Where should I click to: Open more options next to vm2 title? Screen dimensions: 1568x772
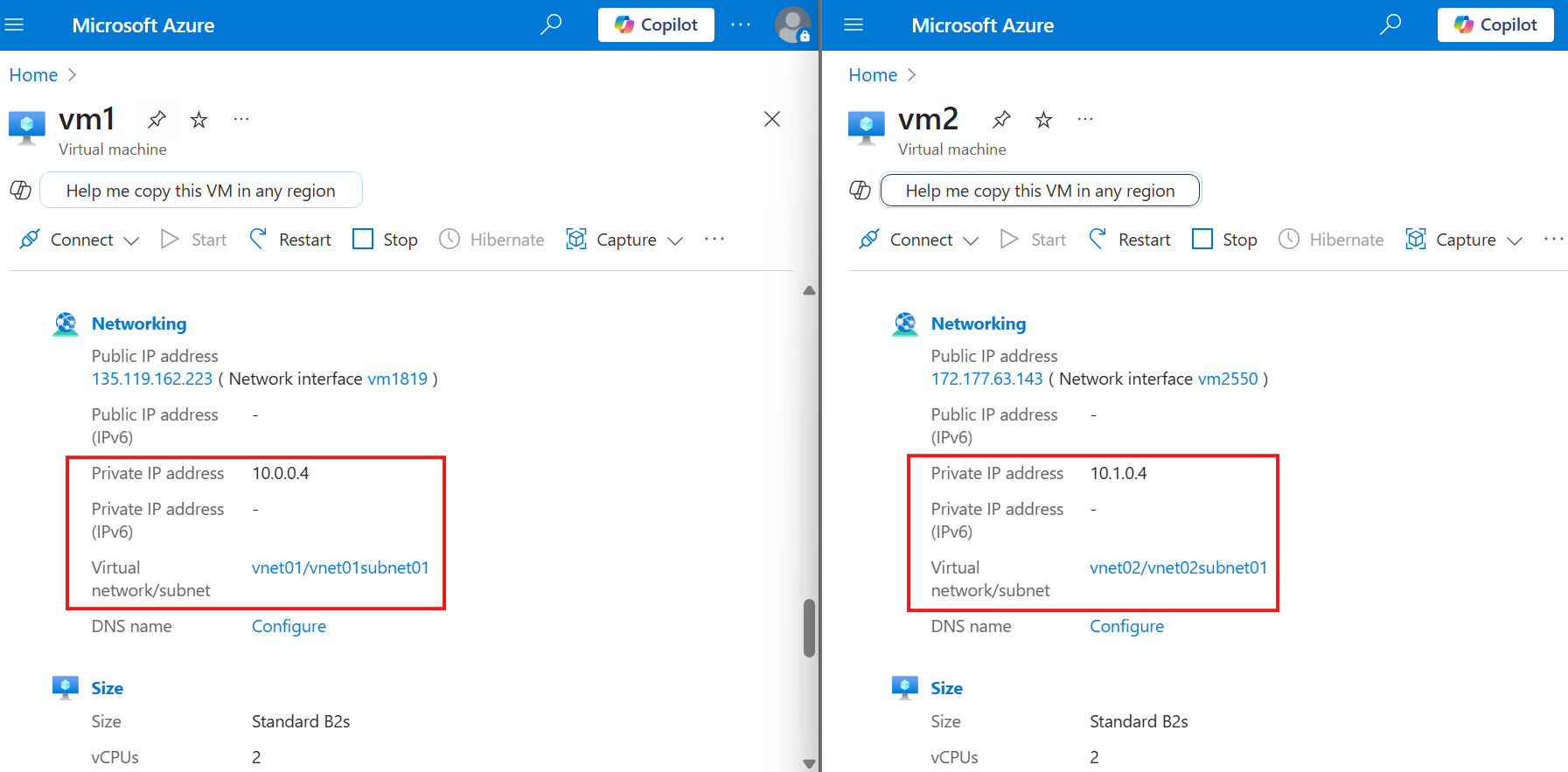pos(1085,119)
